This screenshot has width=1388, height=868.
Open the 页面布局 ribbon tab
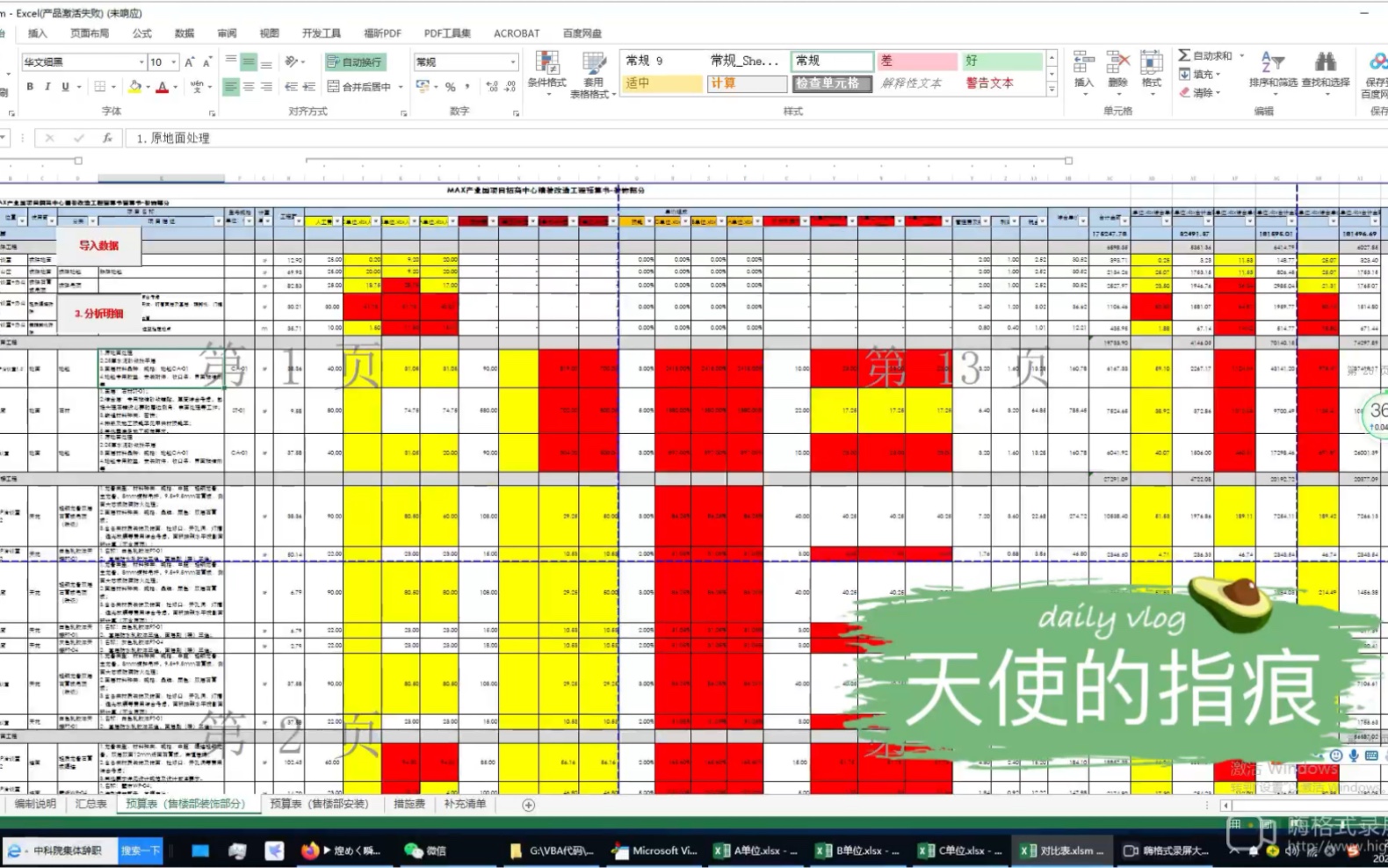click(90, 33)
